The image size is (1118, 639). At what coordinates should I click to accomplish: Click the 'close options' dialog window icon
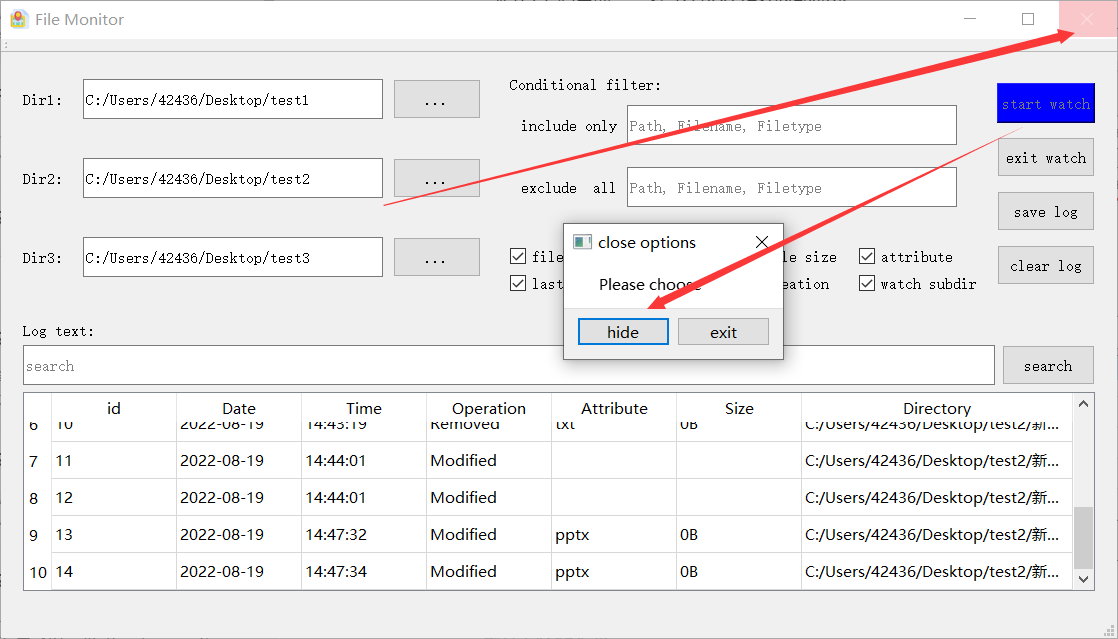coord(583,242)
